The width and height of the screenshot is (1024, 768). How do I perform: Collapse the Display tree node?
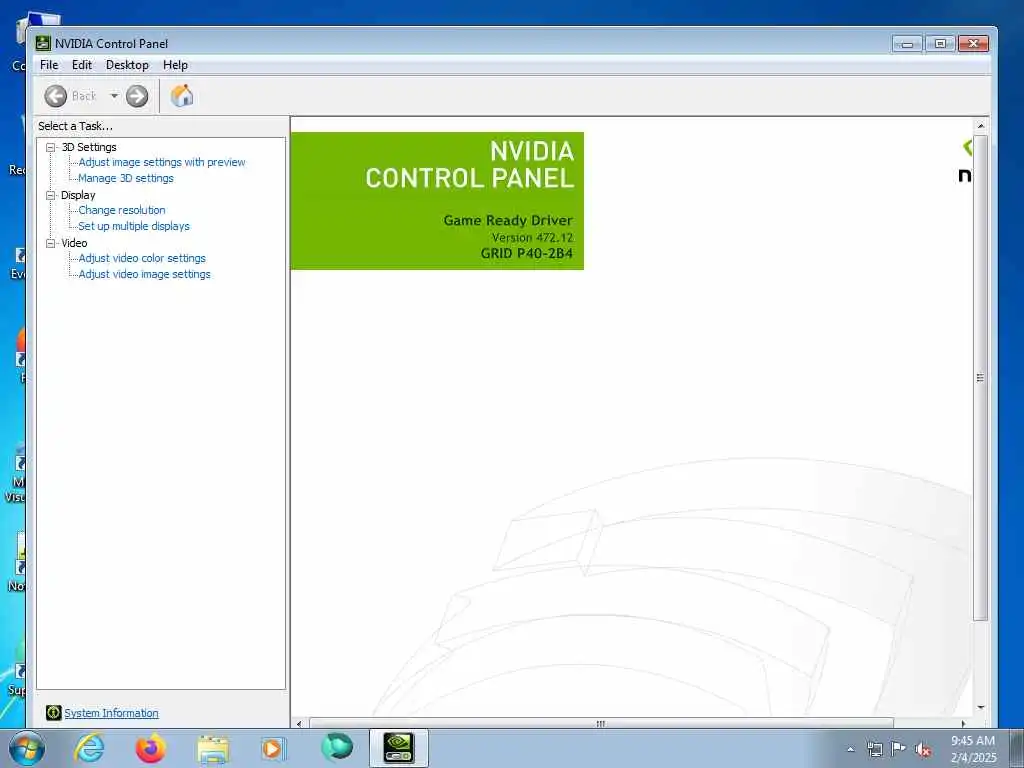[50, 195]
